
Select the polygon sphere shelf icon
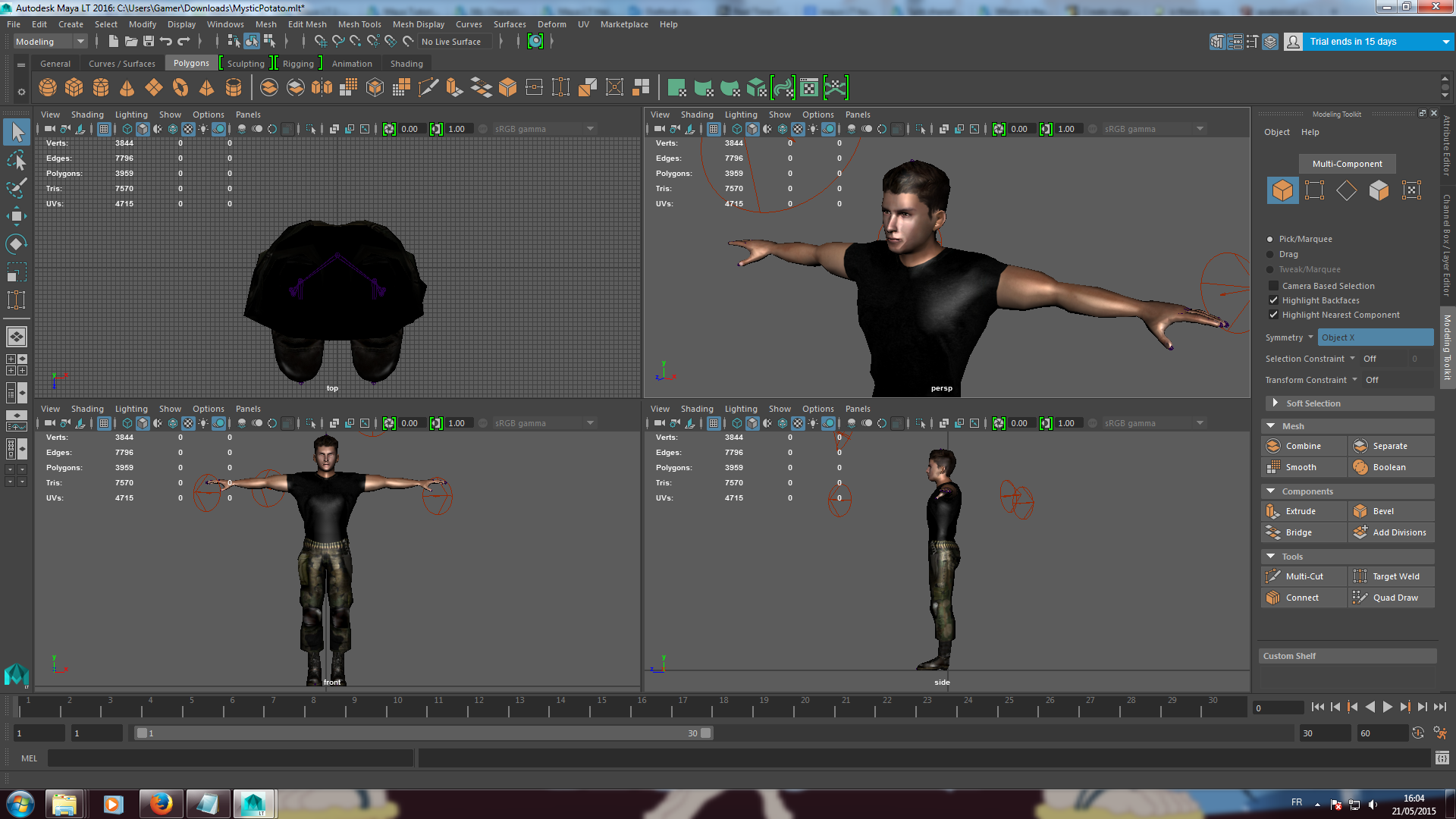point(48,88)
